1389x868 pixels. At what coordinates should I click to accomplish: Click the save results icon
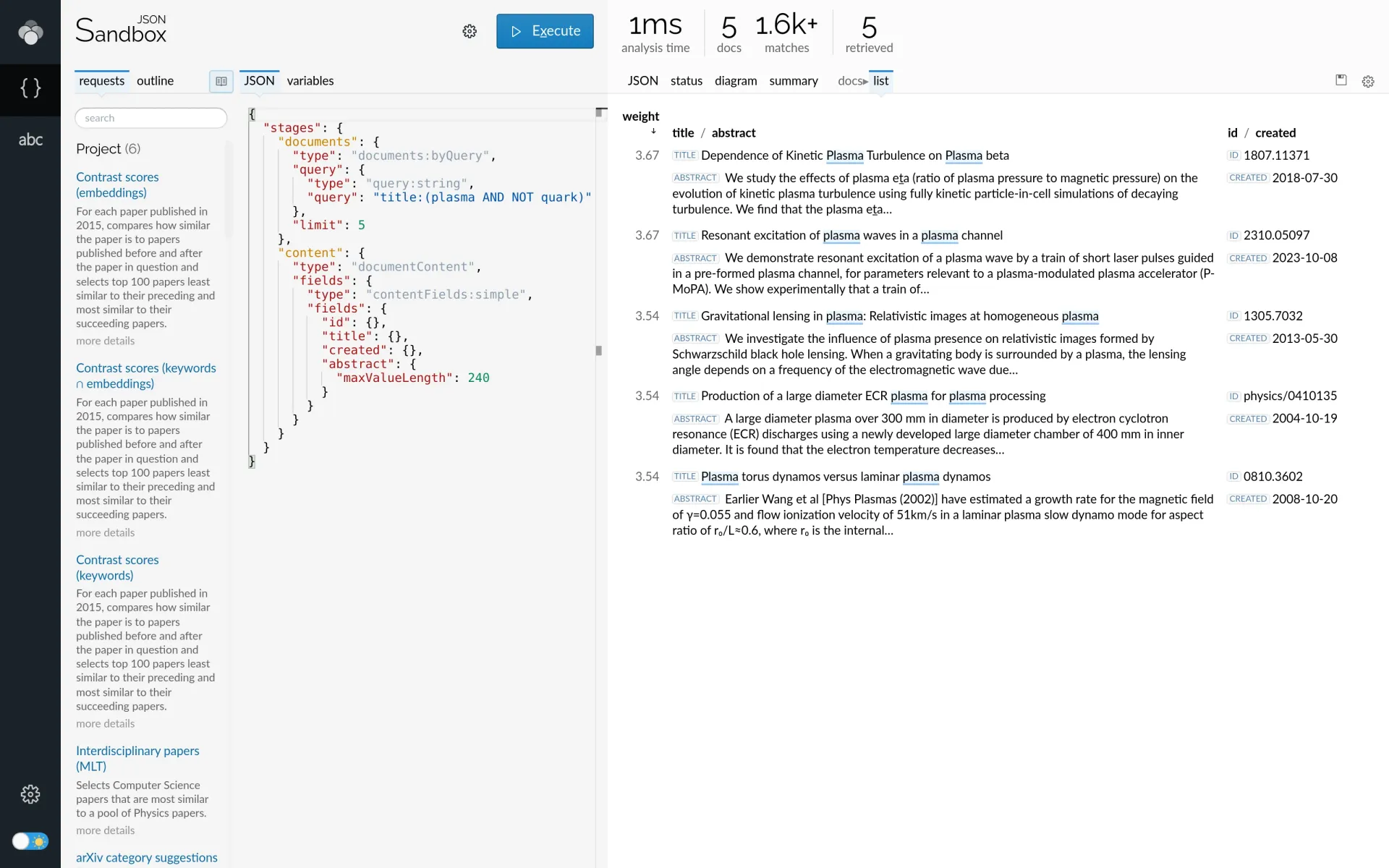[1341, 80]
